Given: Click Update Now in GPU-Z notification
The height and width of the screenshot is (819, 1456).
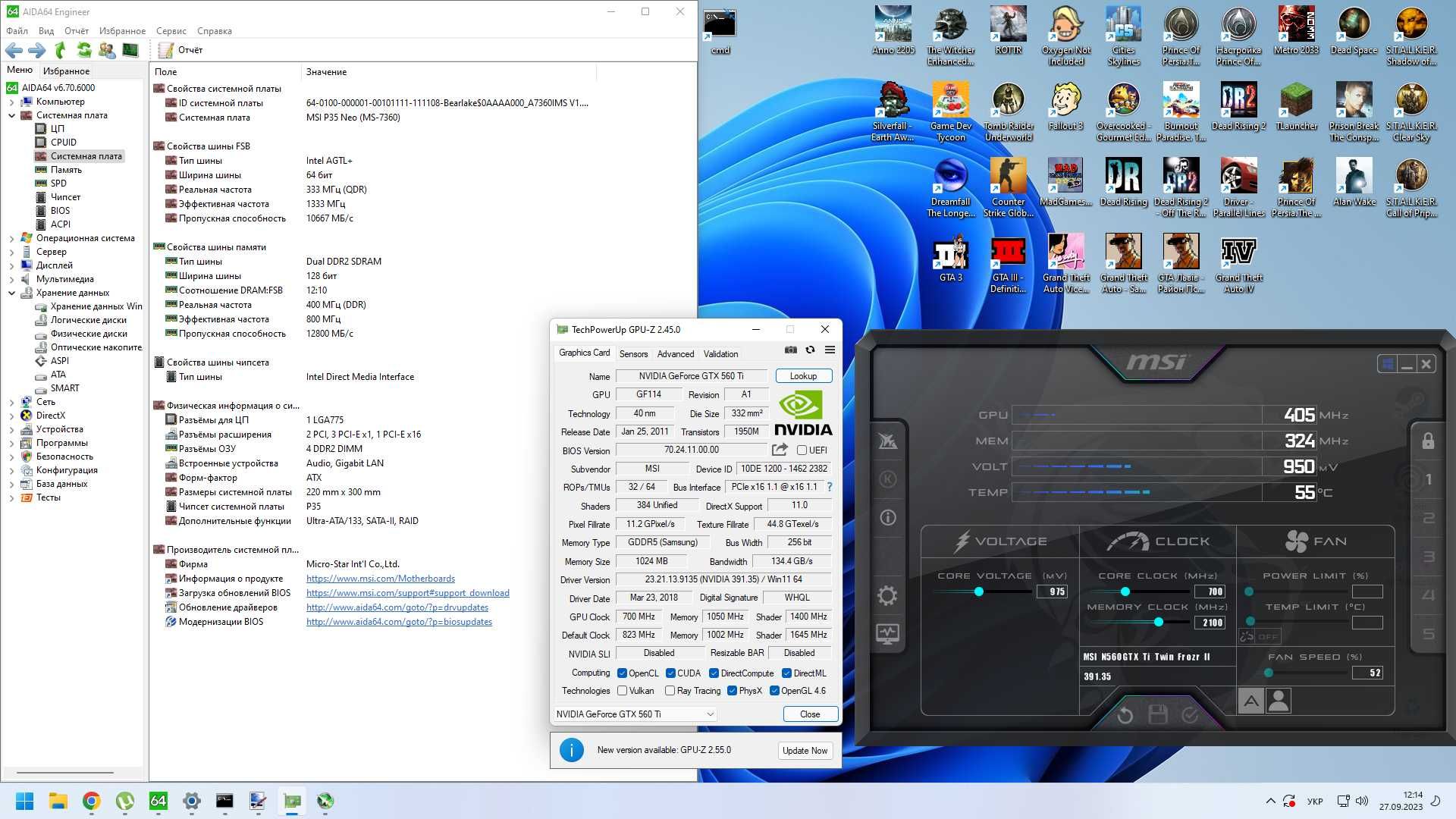Looking at the screenshot, I should click(x=805, y=751).
